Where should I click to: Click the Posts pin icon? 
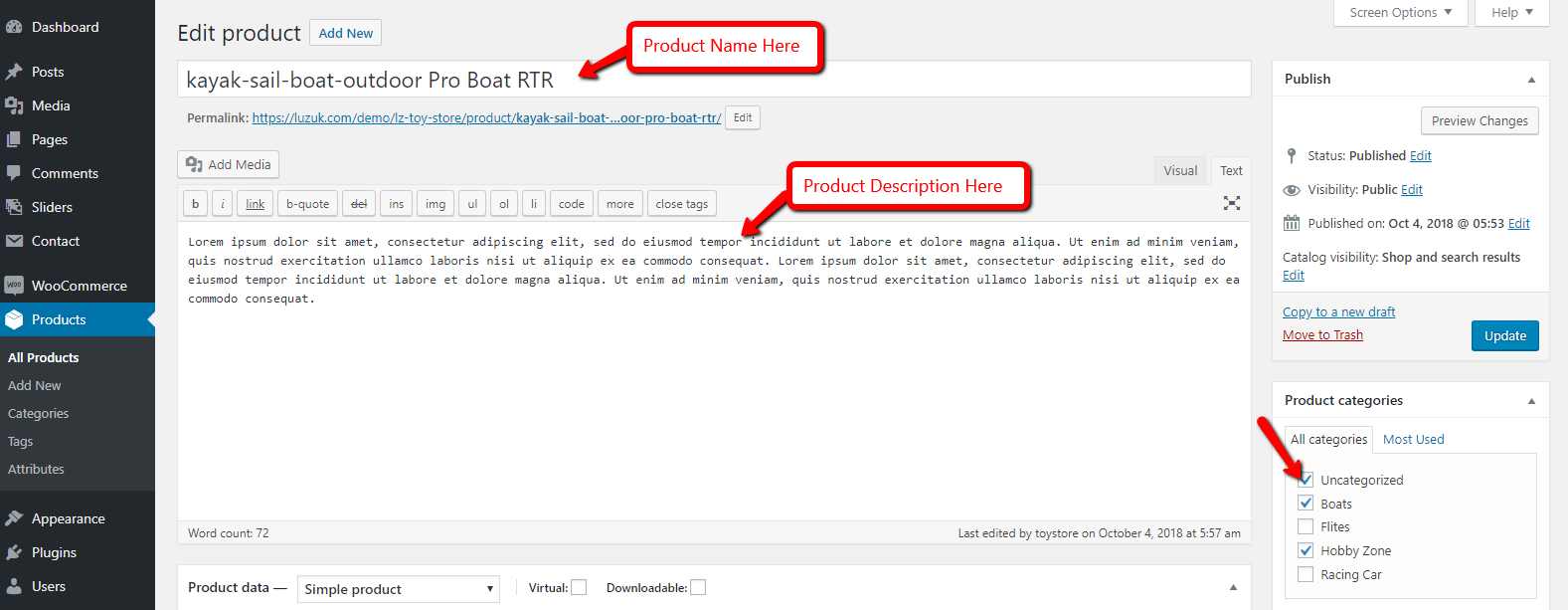(14, 72)
